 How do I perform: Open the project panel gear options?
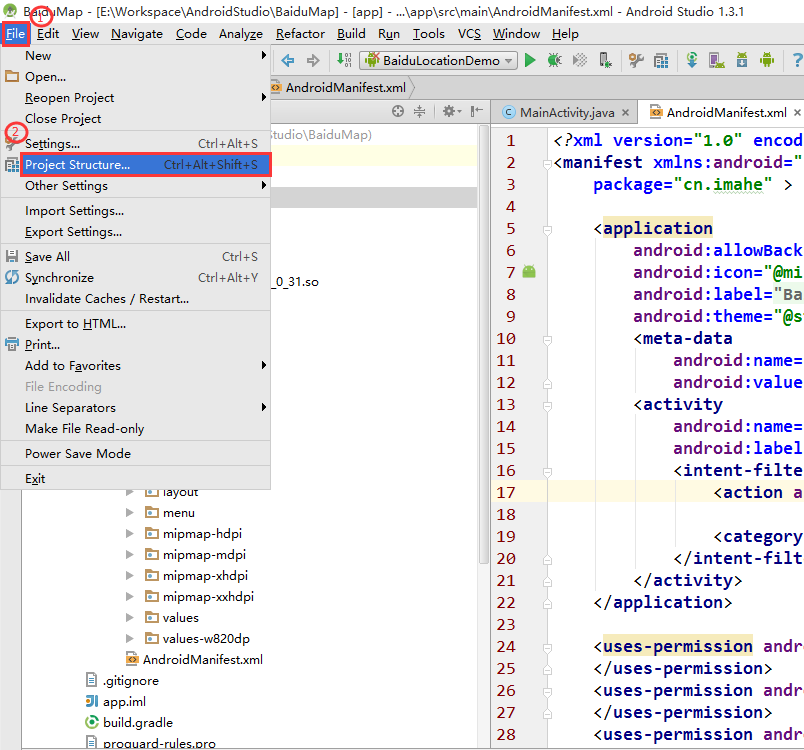pyautogui.click(x=452, y=111)
